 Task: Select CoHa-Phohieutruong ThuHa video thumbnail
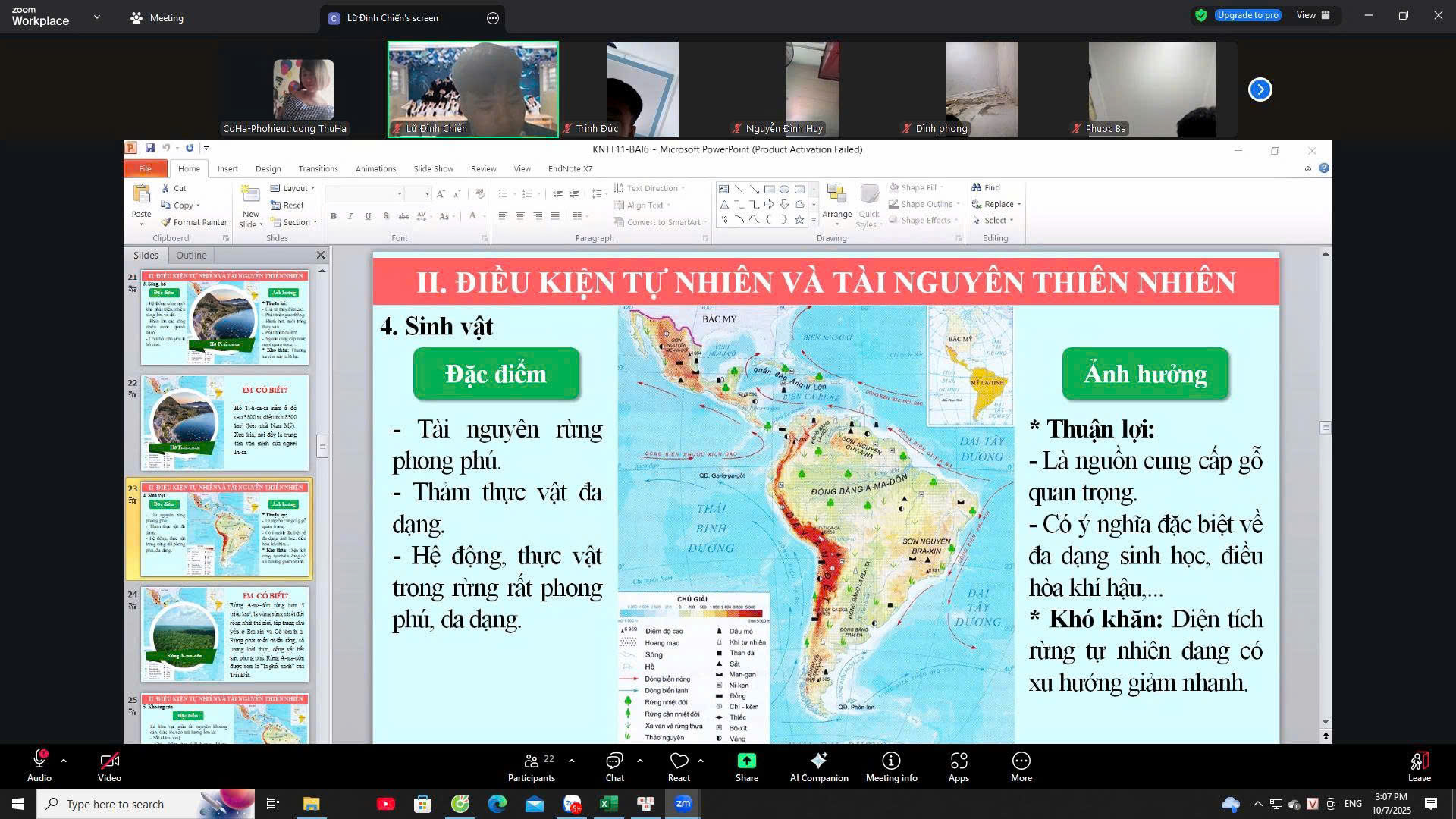click(x=303, y=91)
